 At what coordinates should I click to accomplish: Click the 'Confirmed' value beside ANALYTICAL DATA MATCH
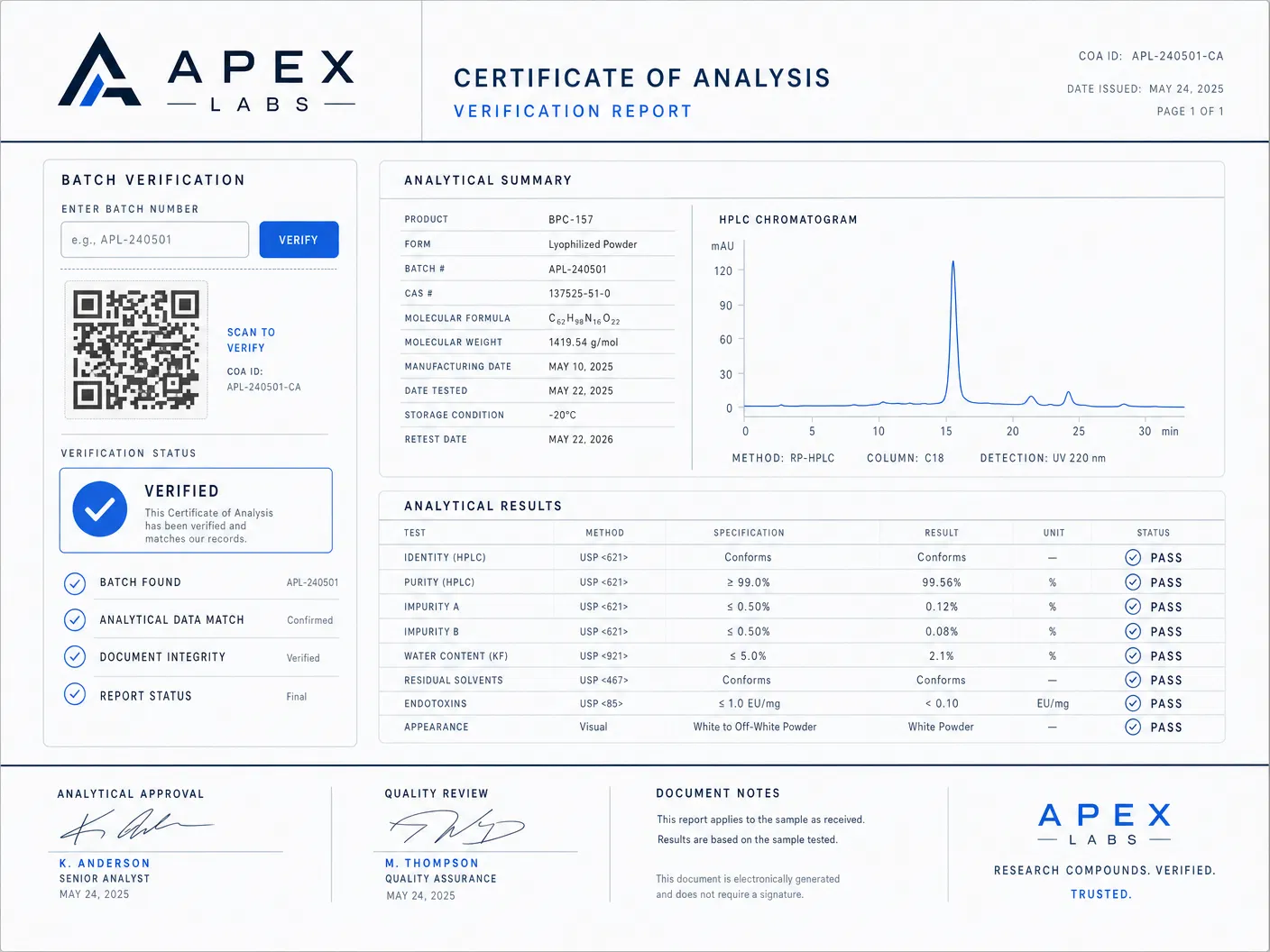(x=309, y=620)
